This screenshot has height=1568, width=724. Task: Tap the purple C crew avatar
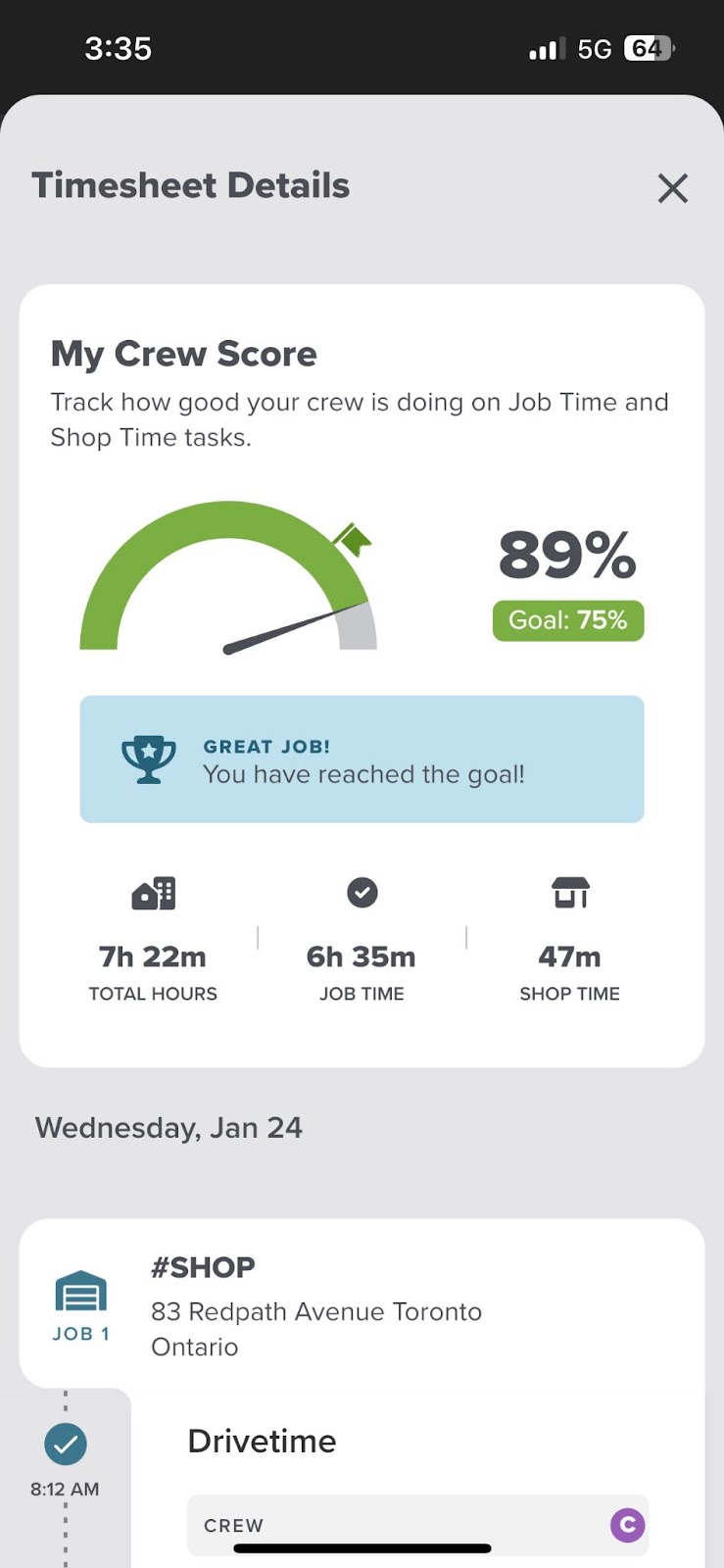pyautogui.click(x=627, y=1525)
